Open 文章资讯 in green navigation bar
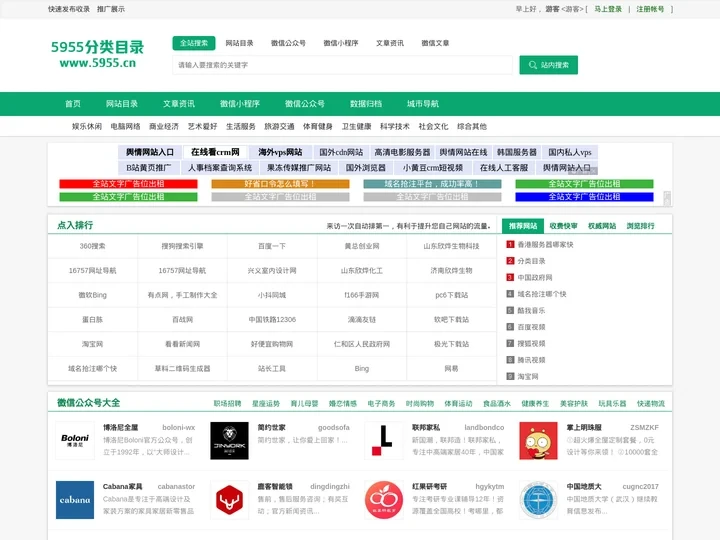Screen dimensions: 720x540 pos(179,104)
